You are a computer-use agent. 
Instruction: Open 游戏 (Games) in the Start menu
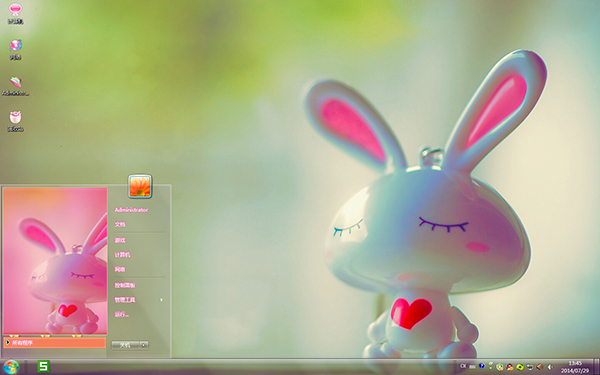[120, 240]
